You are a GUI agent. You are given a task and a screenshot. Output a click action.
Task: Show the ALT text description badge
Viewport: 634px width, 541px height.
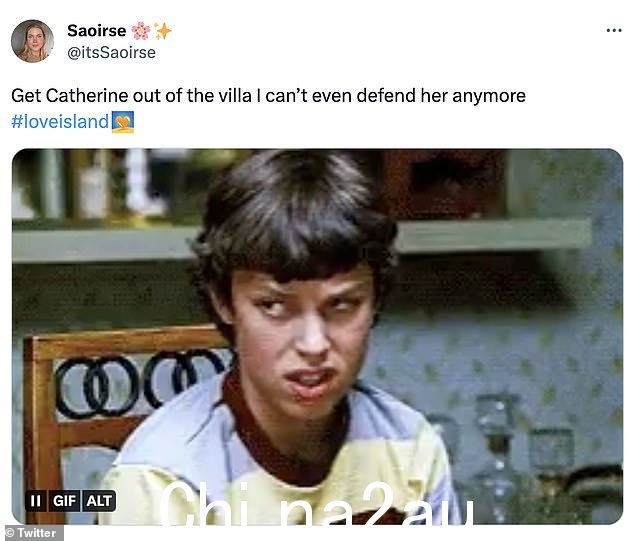click(x=99, y=501)
